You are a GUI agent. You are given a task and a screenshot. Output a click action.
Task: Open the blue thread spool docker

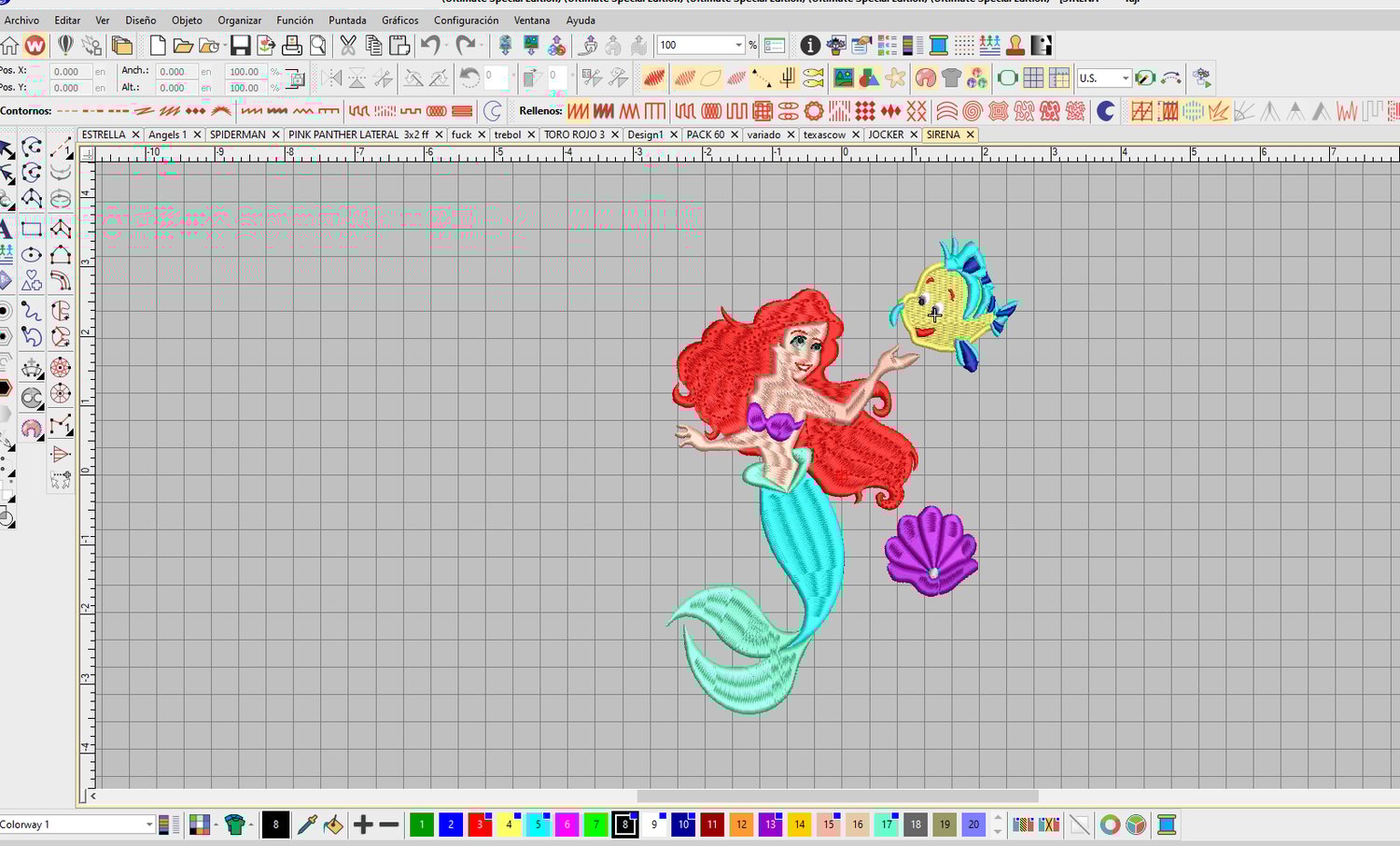[939, 45]
